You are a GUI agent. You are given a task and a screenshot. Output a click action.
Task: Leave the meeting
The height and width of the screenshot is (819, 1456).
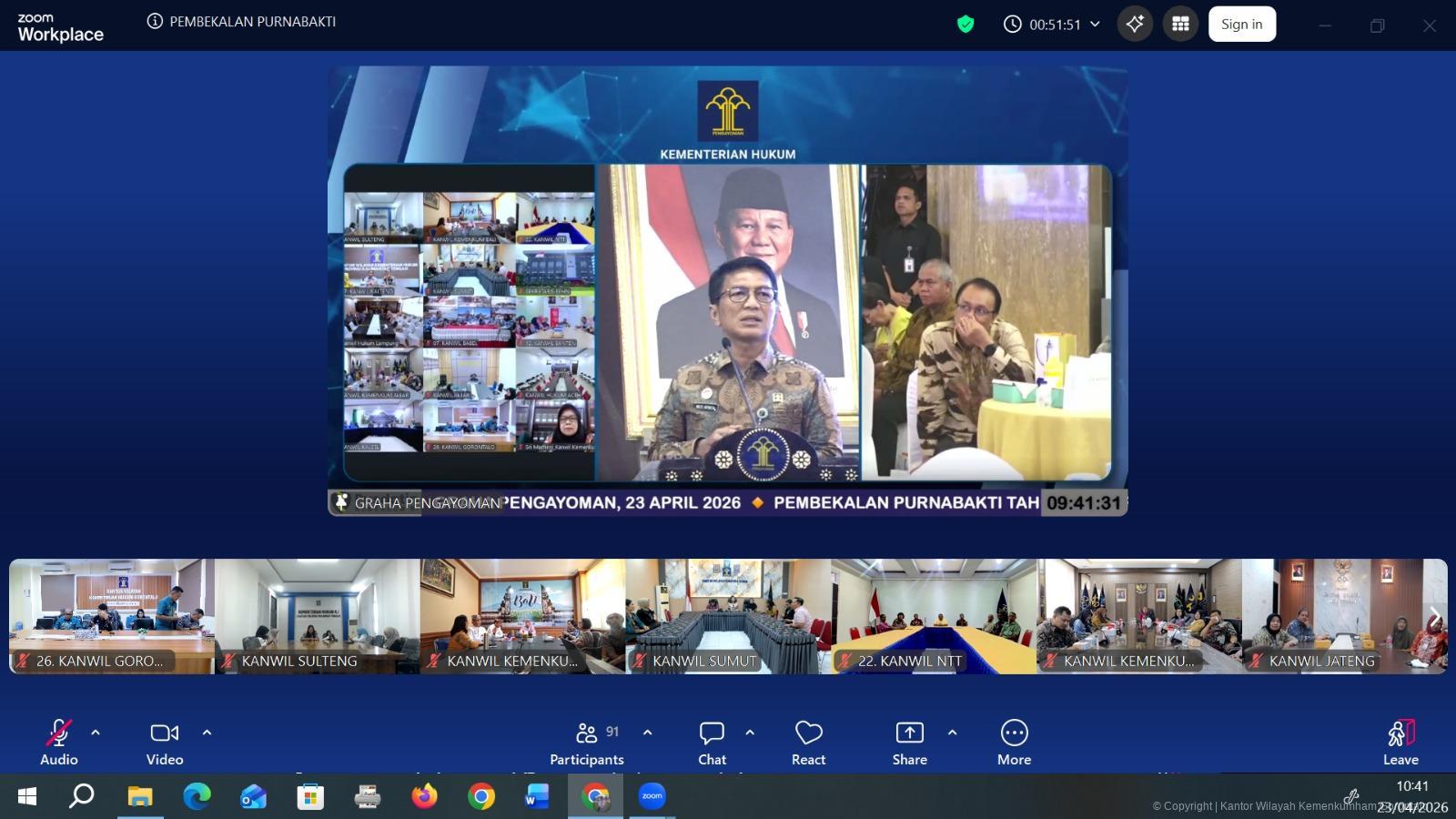click(1400, 743)
